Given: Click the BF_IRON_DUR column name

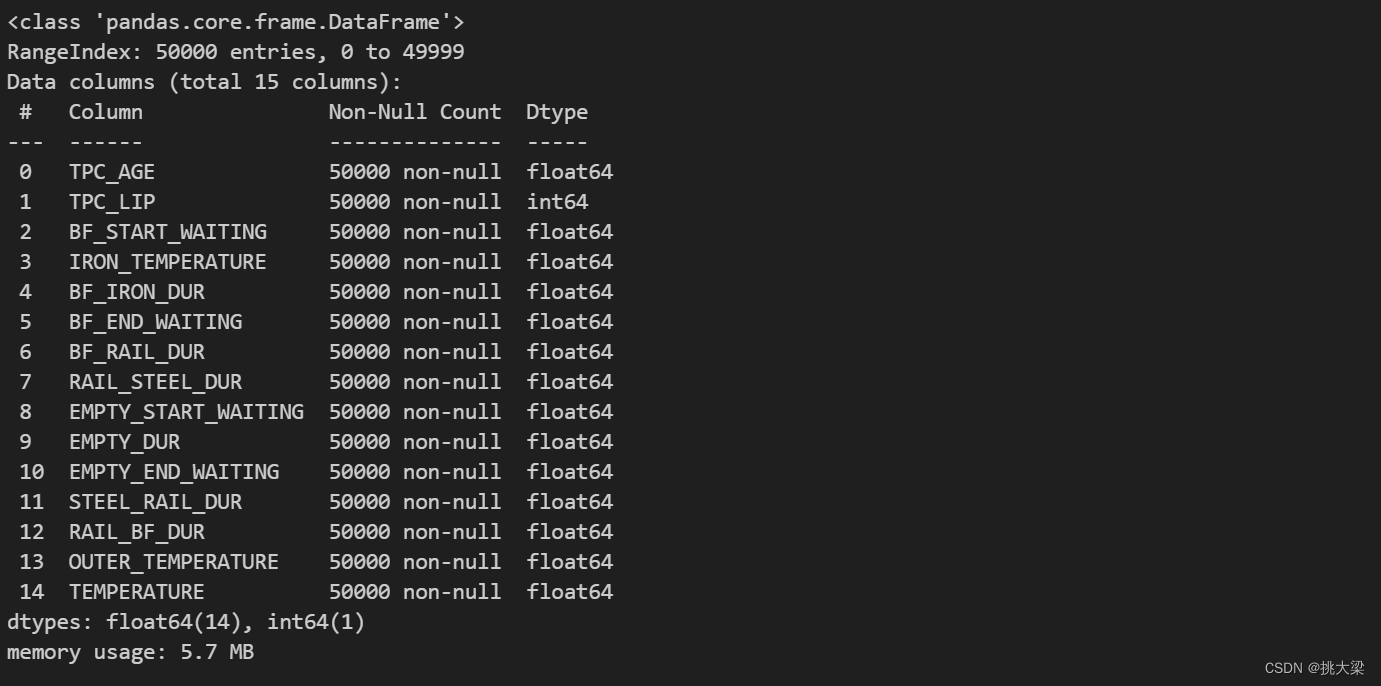Looking at the screenshot, I should point(137,292).
